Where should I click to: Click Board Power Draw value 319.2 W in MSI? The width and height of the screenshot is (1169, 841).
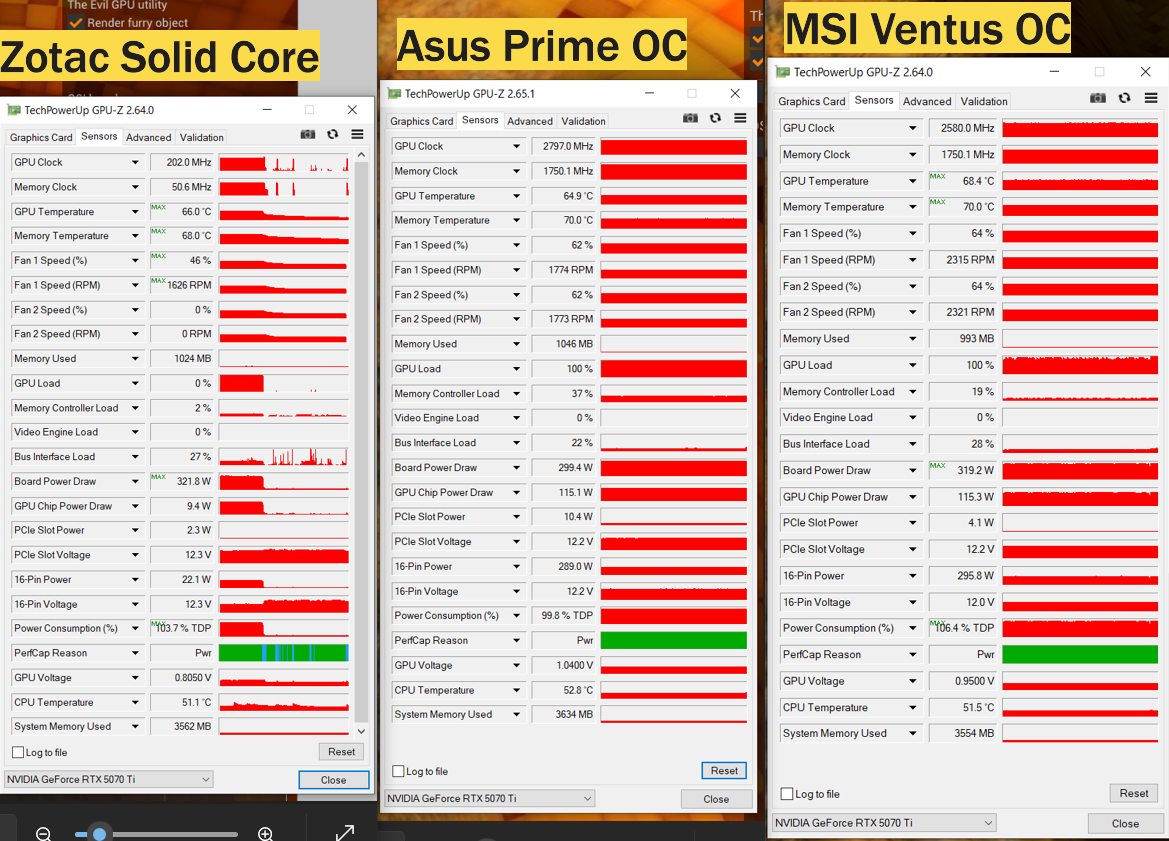click(962, 470)
